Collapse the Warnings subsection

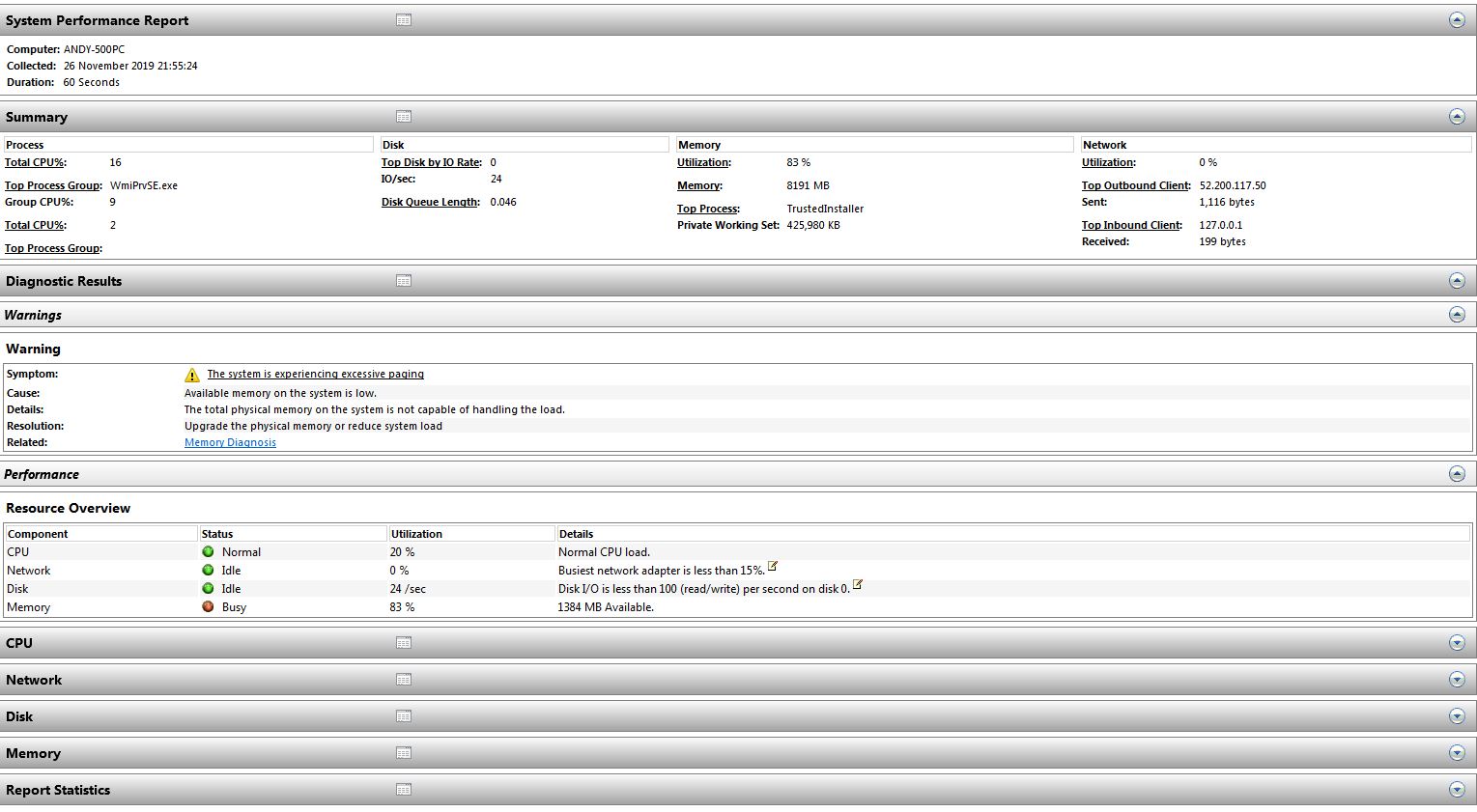tap(1457, 315)
